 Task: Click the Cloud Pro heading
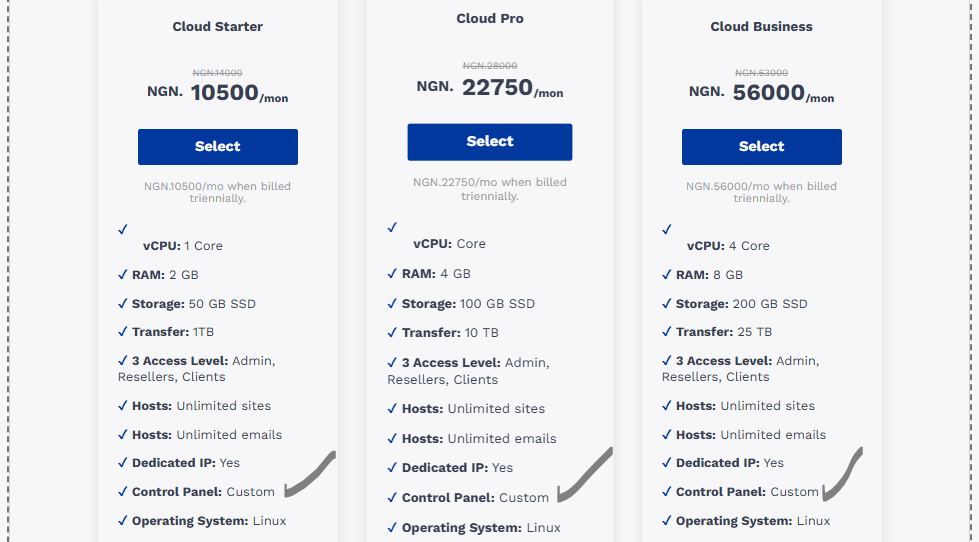pos(490,19)
